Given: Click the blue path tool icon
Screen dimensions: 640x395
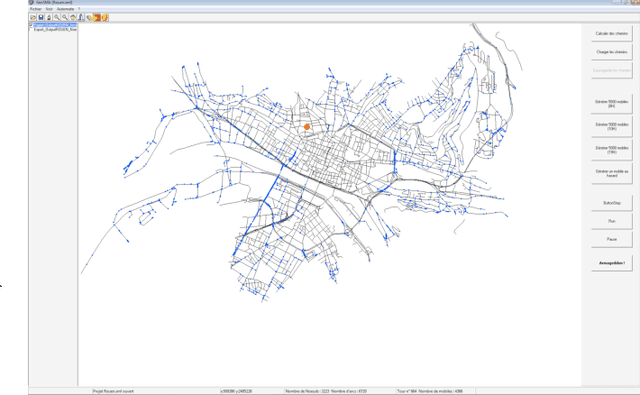Looking at the screenshot, I should pos(81,17).
